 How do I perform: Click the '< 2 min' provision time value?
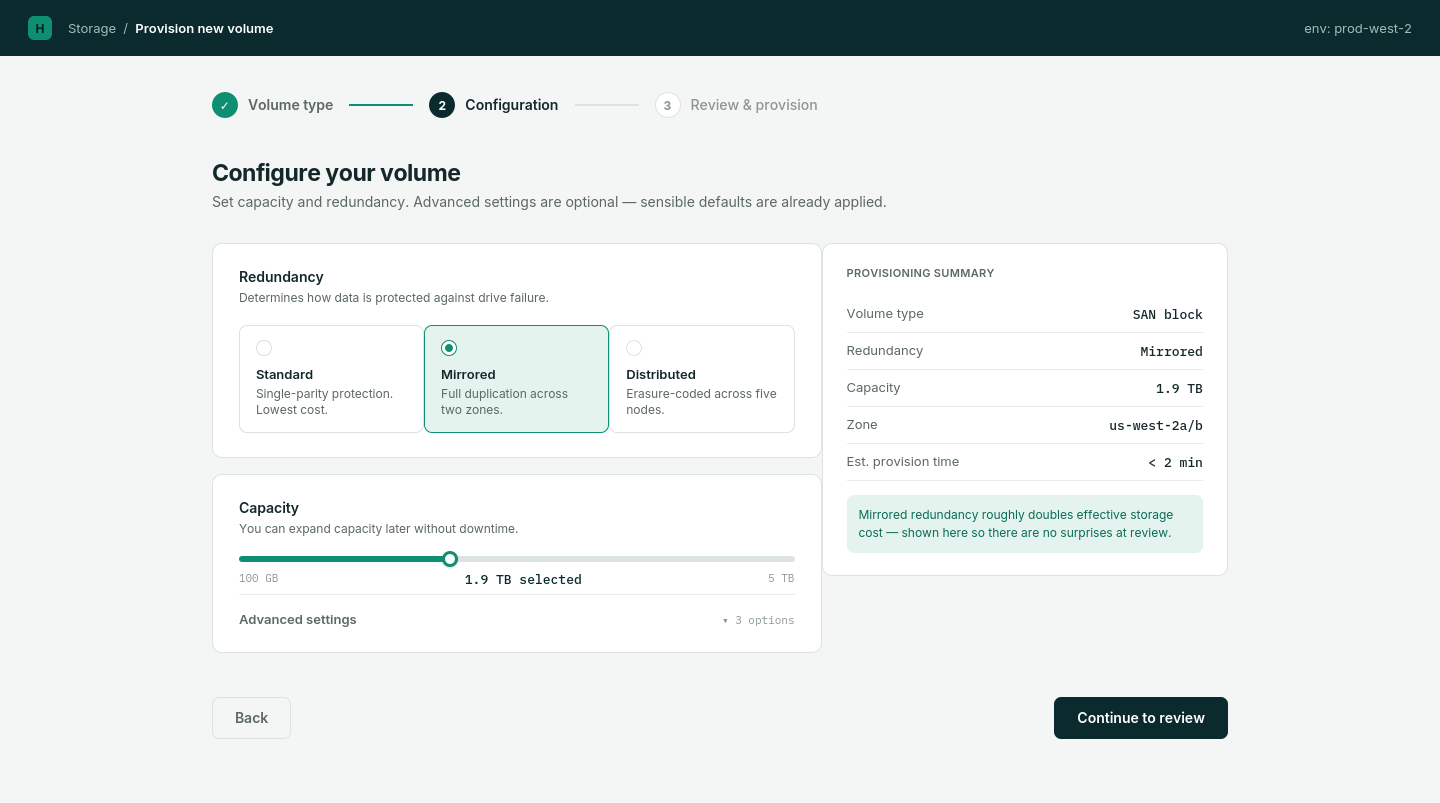click(x=1175, y=462)
